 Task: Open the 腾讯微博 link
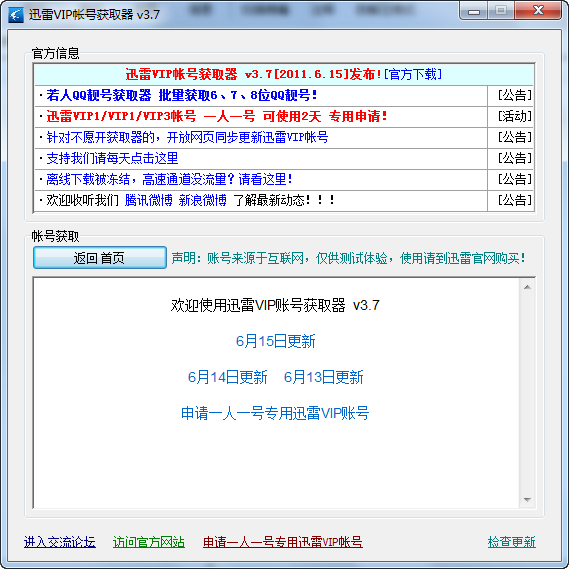click(148, 200)
